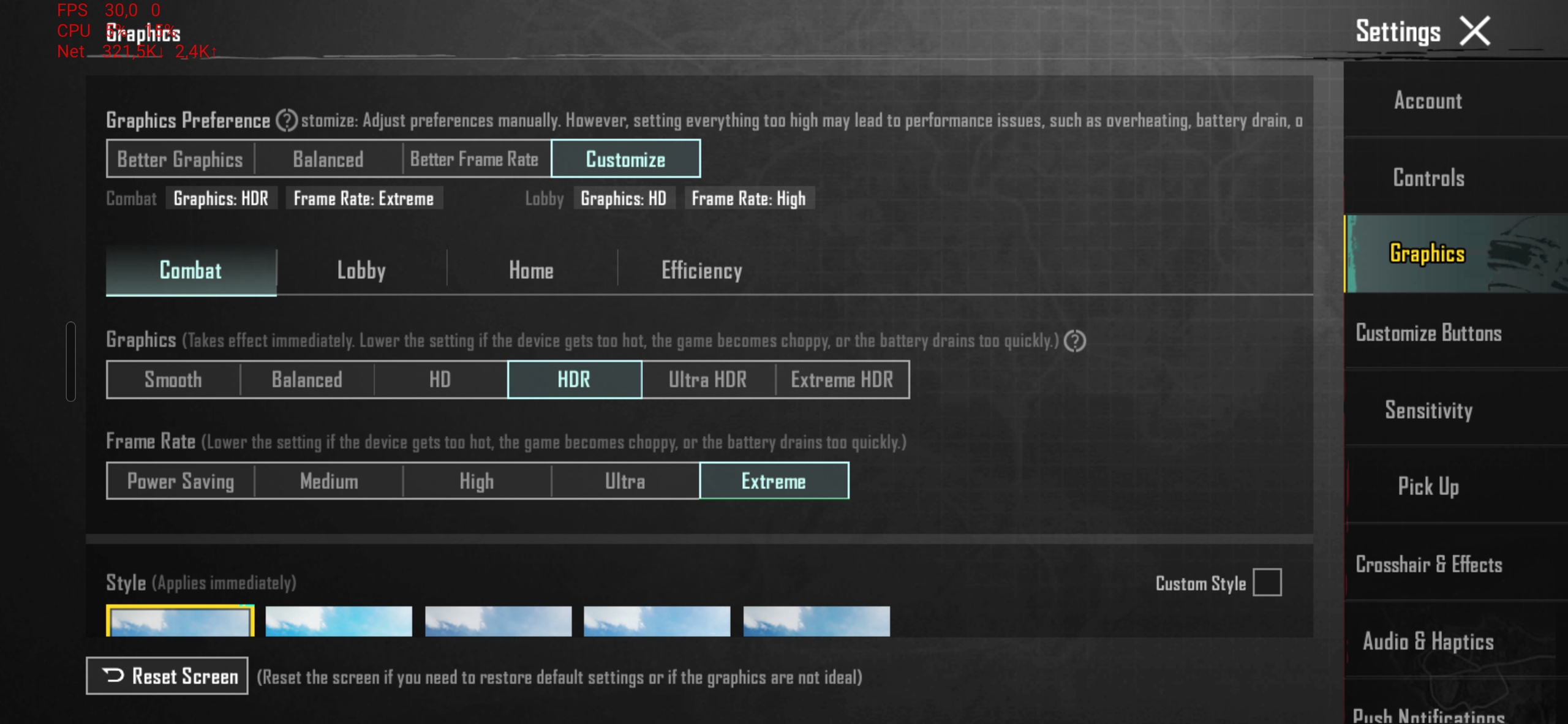Set graphics quality to Extreme HDR
This screenshot has height=724, width=1568.
(842, 379)
